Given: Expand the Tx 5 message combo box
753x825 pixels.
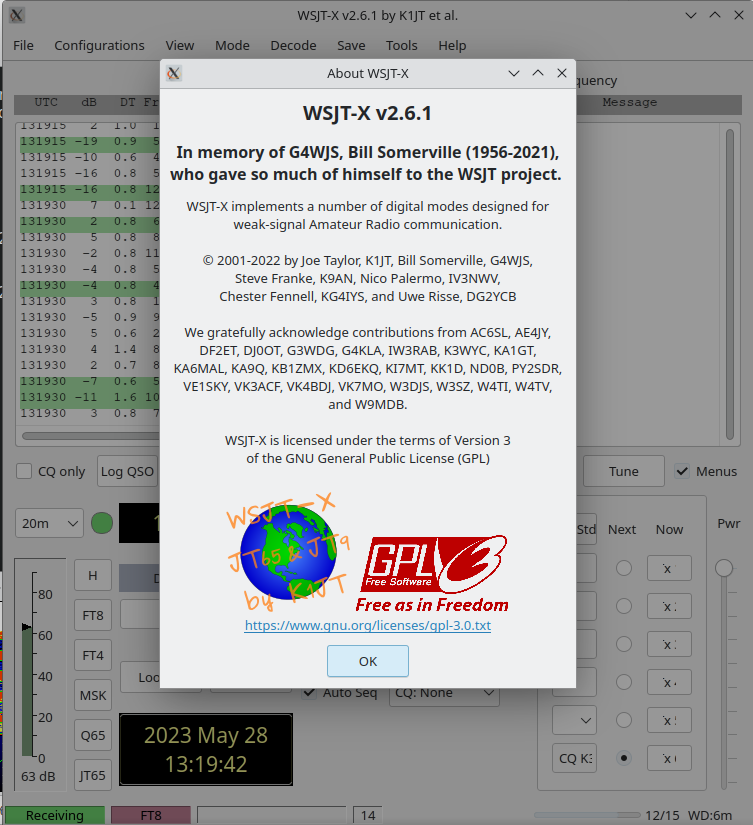Looking at the screenshot, I should tap(575, 720).
